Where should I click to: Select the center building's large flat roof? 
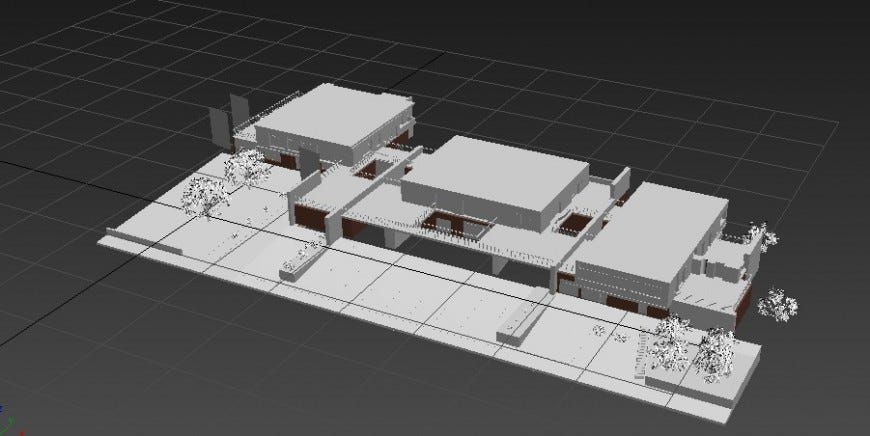495,171
